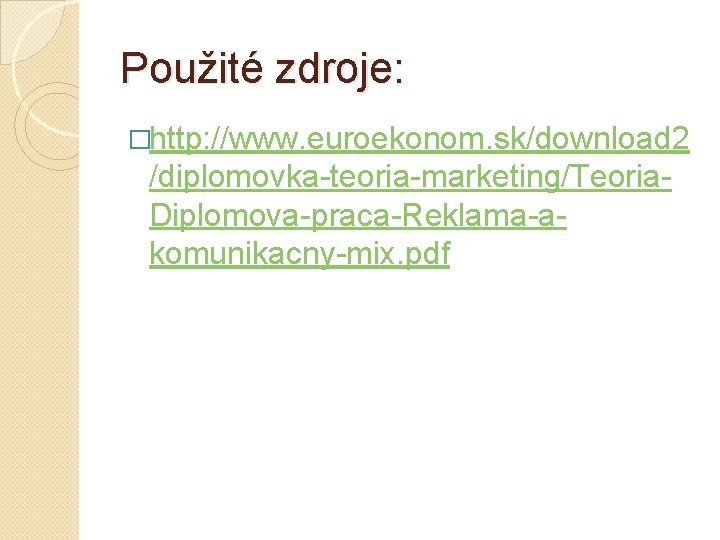Click '/diplomovka-teoria-marketing/Teoria-' link line
Screen dimensions: 720x540
(x=411, y=177)
